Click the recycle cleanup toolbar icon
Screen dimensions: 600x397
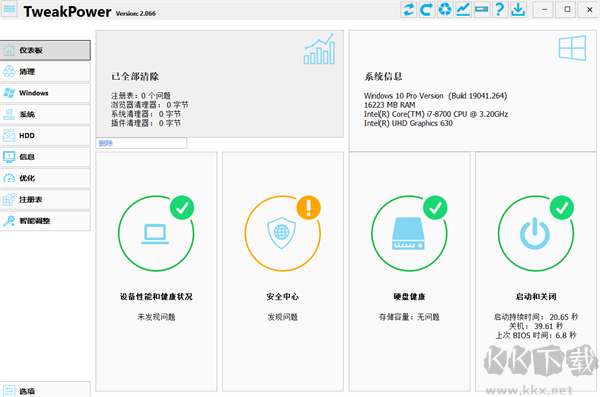pos(445,9)
